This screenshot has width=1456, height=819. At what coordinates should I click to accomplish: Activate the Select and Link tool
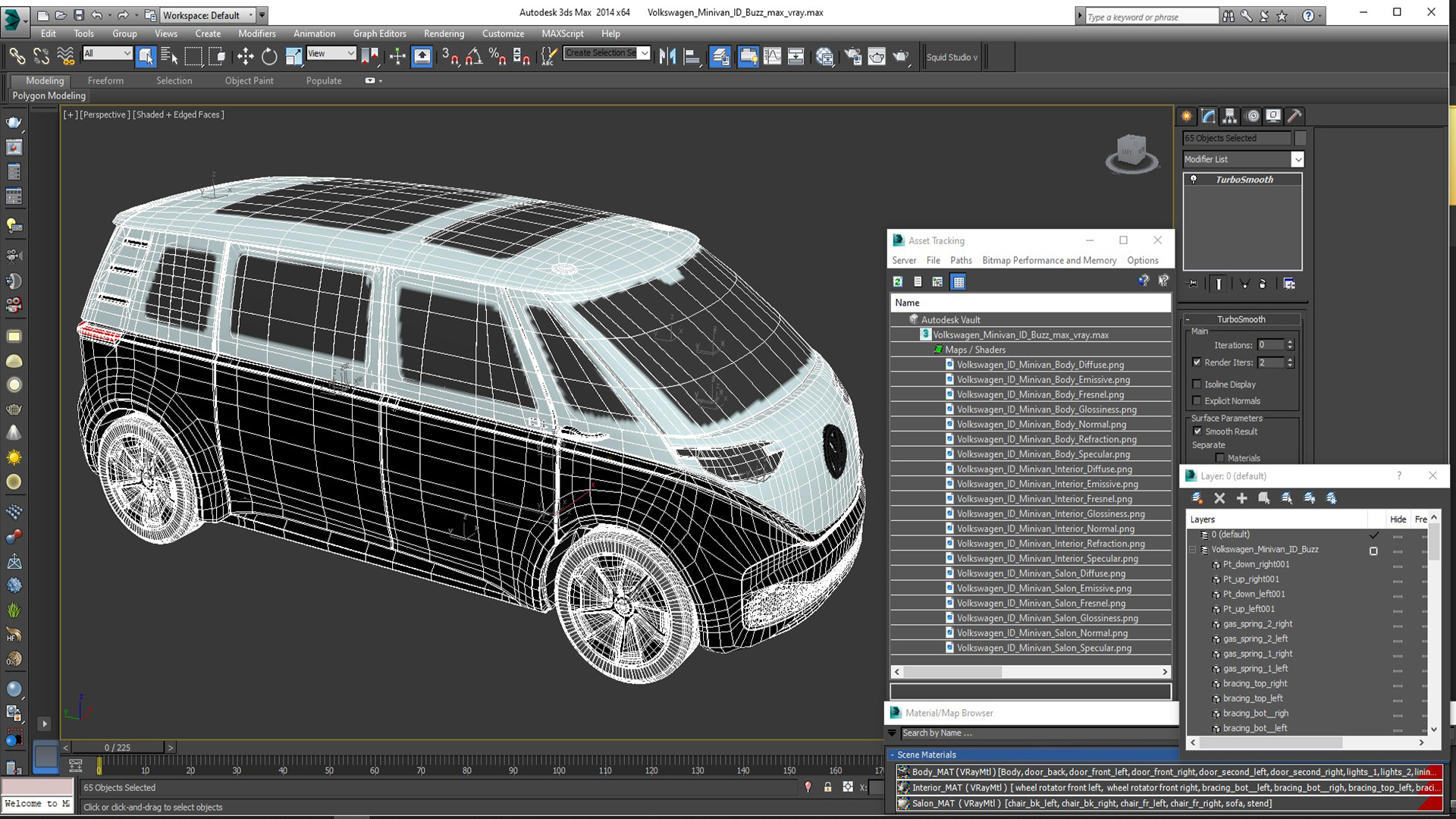17,56
